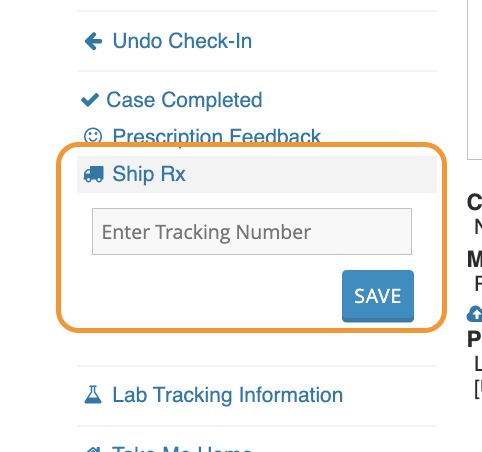Click the cloud upload icon at right edge
The height and width of the screenshot is (452, 482).
(x=475, y=314)
